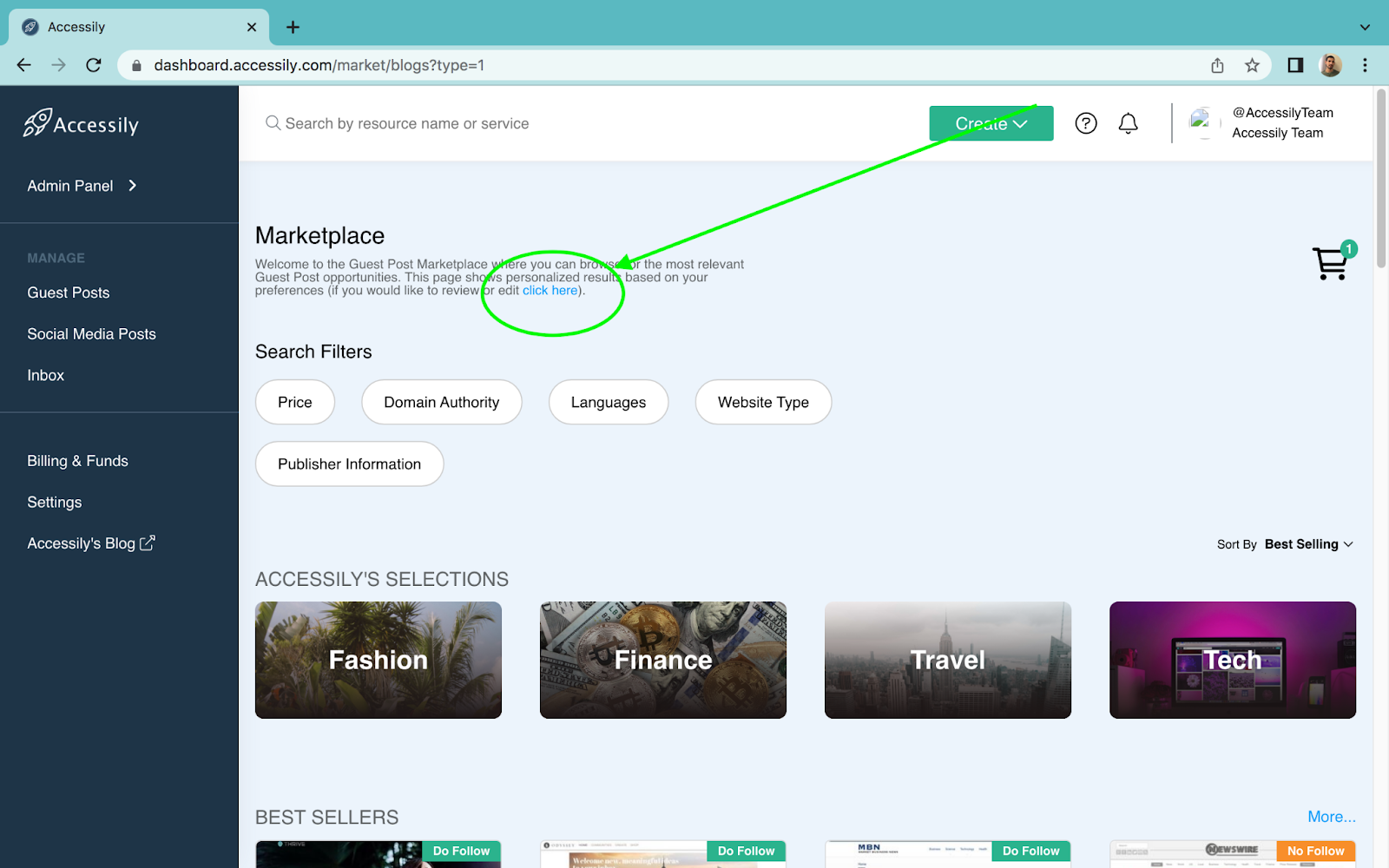Open the Inbox

click(46, 375)
